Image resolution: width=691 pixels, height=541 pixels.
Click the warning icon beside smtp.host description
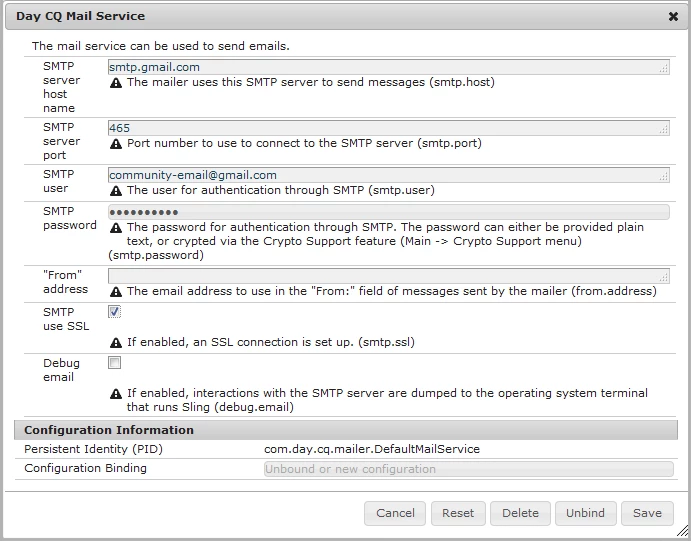[116, 83]
